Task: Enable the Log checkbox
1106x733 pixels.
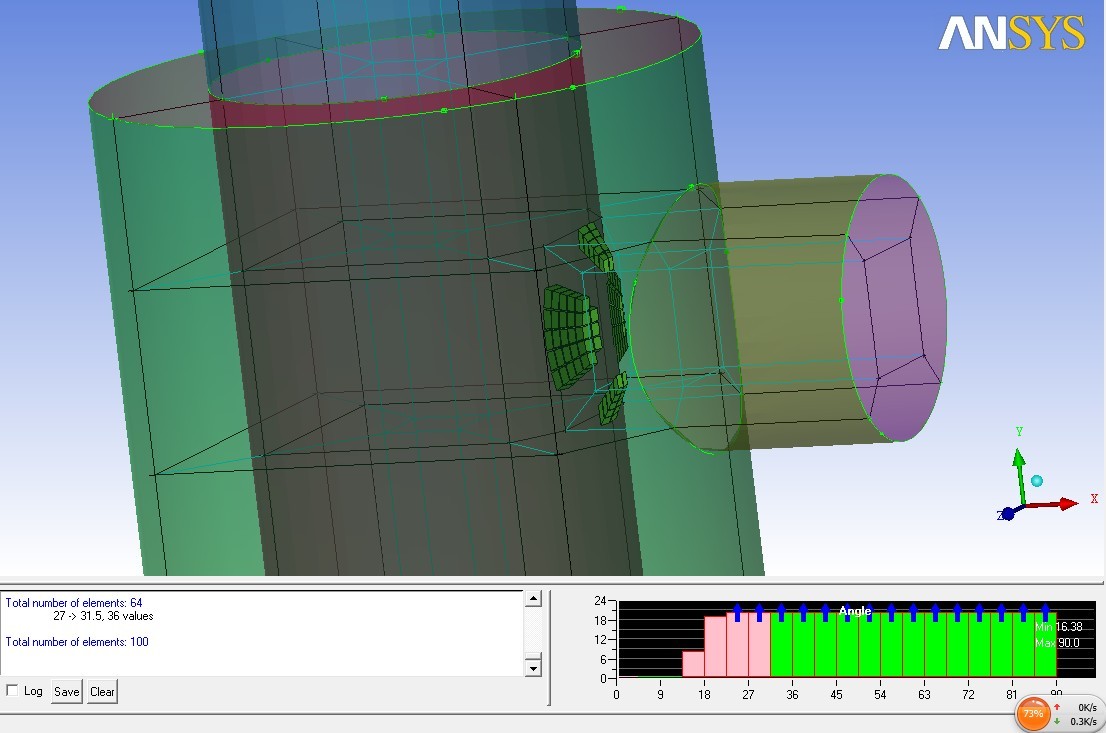Action: (x=12, y=691)
